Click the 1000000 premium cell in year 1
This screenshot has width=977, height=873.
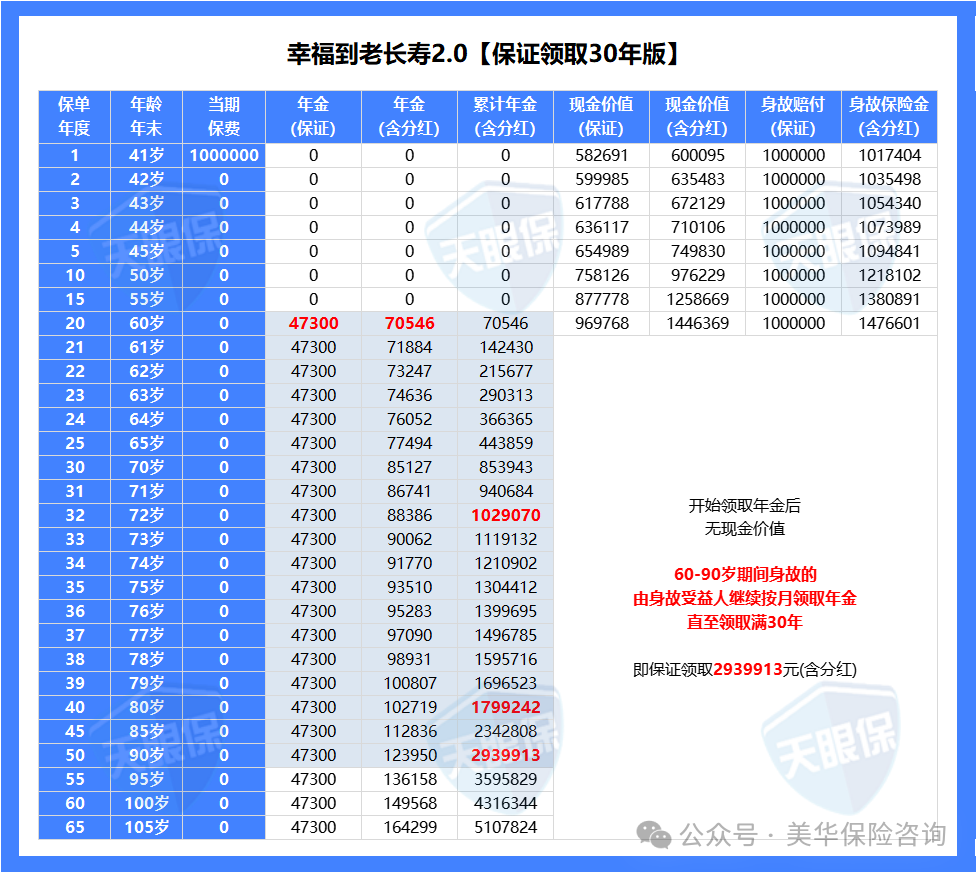(x=224, y=155)
